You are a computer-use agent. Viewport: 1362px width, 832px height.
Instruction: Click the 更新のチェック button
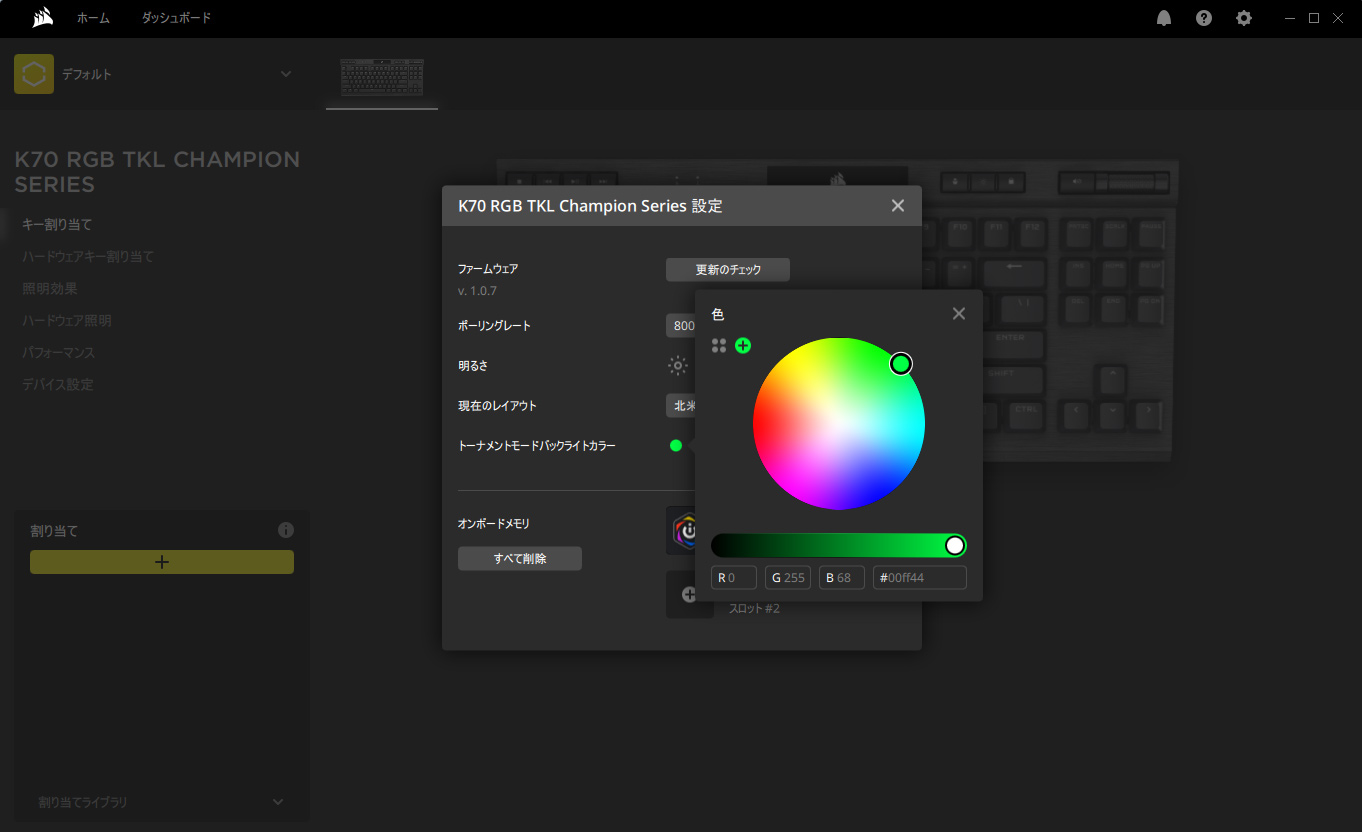click(728, 270)
